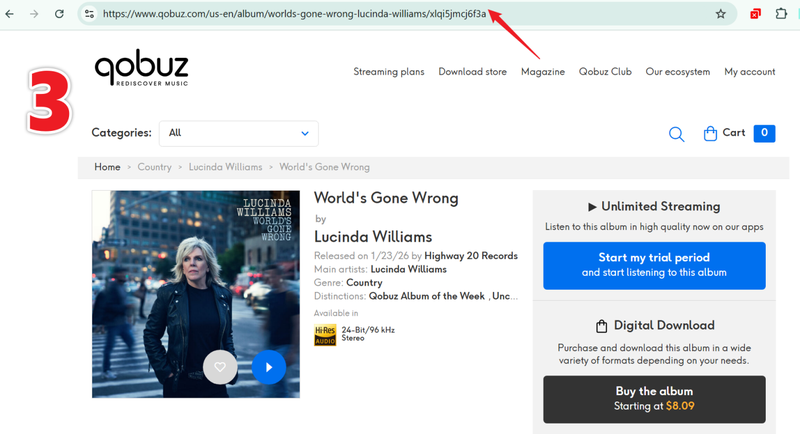Play the album with blue play button
Screen dimensions: 800x434
[x=268, y=367]
